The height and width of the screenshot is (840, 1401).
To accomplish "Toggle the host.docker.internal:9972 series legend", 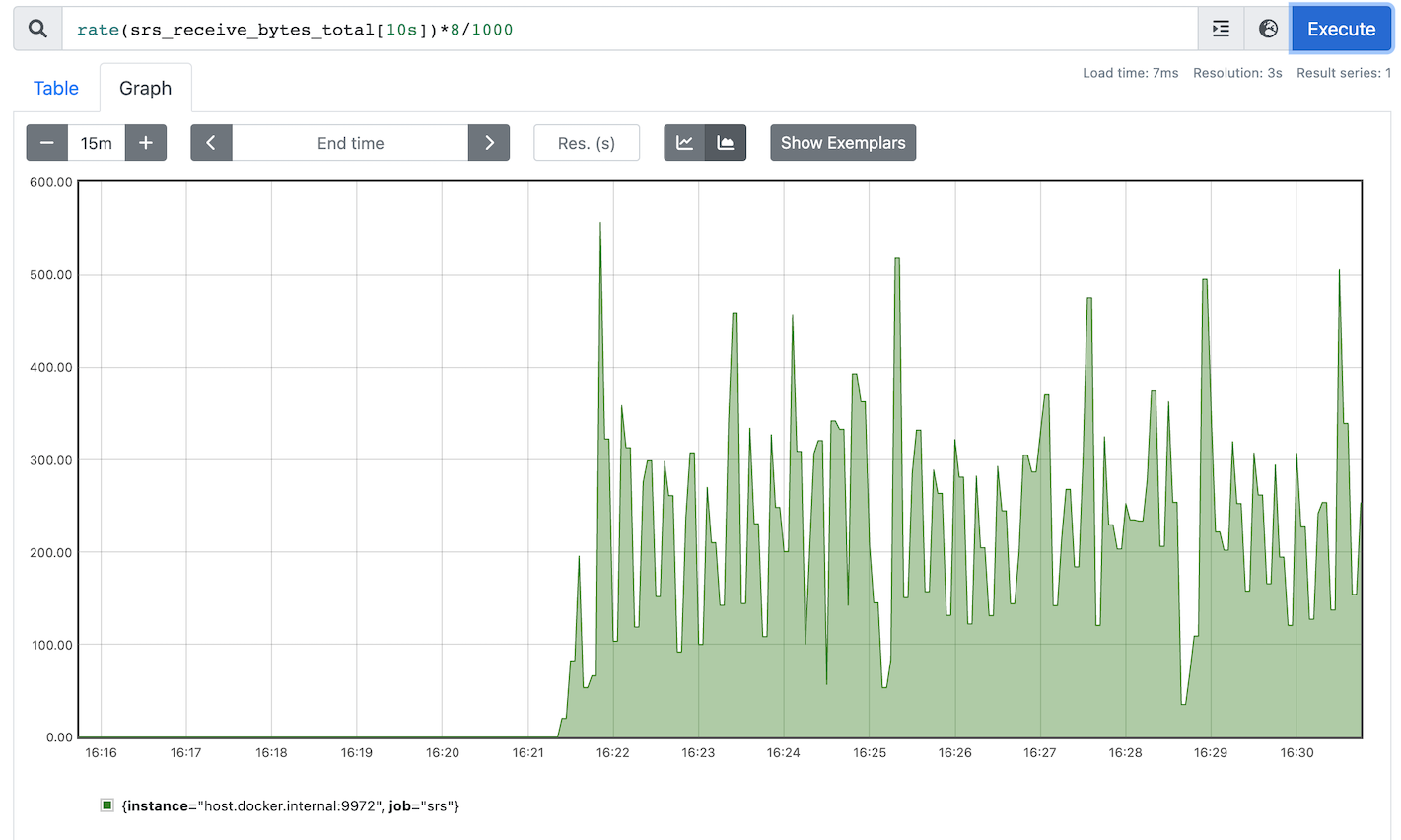I will pyautogui.click(x=291, y=805).
